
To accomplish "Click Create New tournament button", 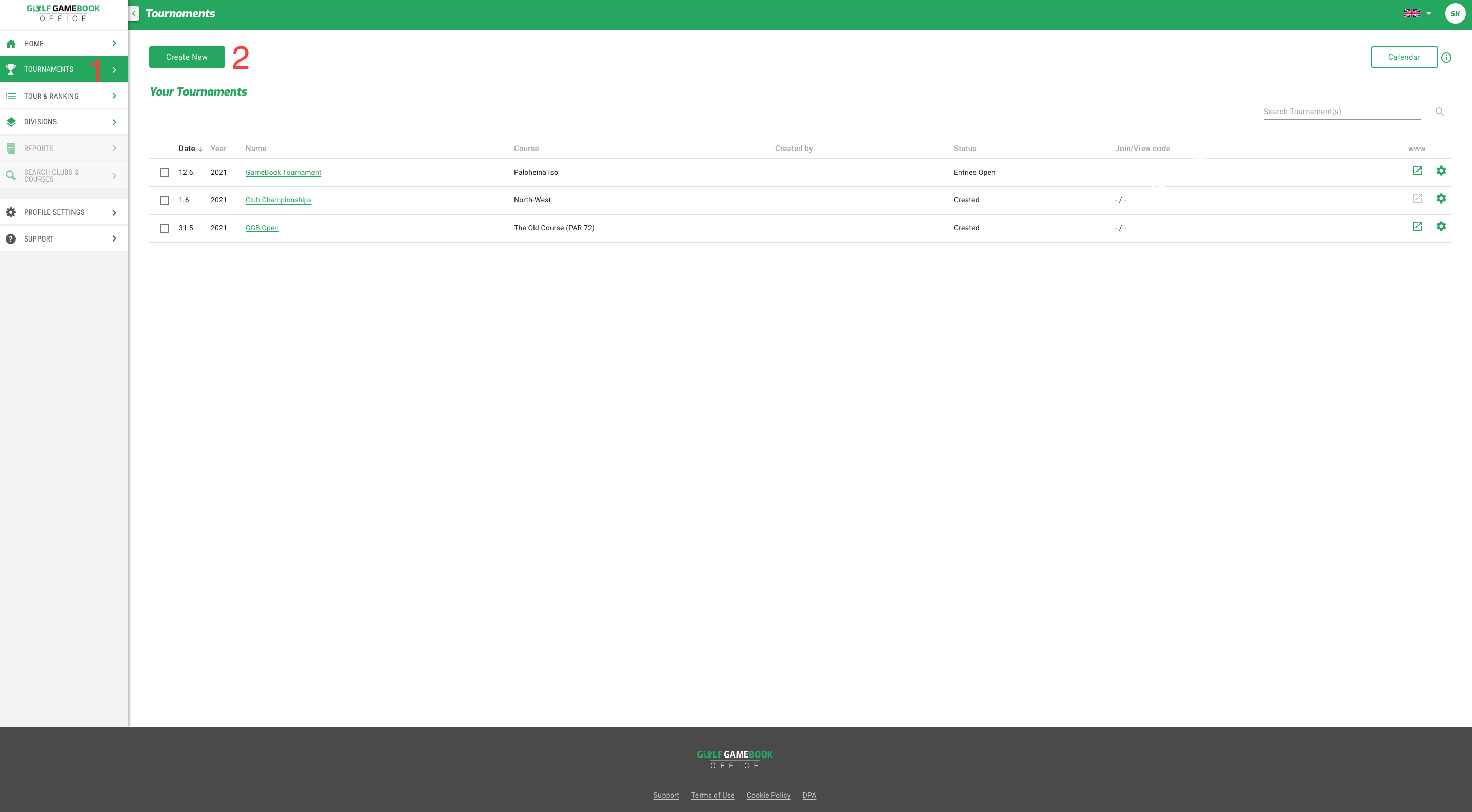I will pos(186,57).
